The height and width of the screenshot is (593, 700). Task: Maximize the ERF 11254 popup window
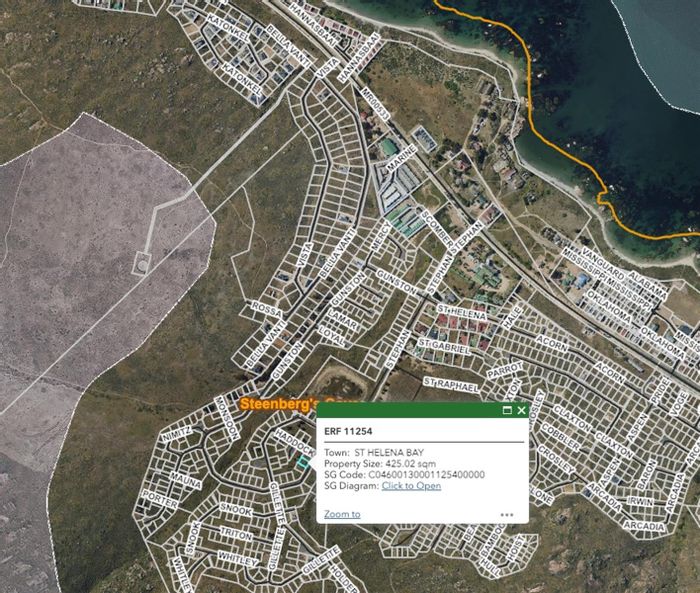pos(507,410)
